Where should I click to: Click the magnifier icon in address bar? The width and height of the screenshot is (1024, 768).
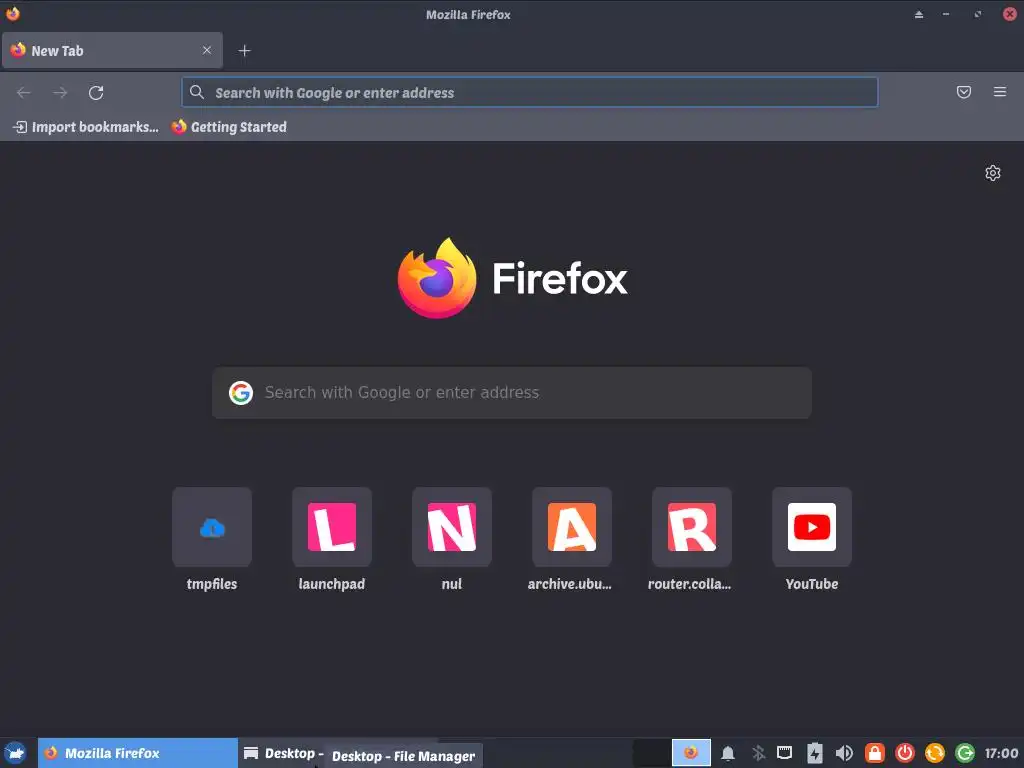197,92
